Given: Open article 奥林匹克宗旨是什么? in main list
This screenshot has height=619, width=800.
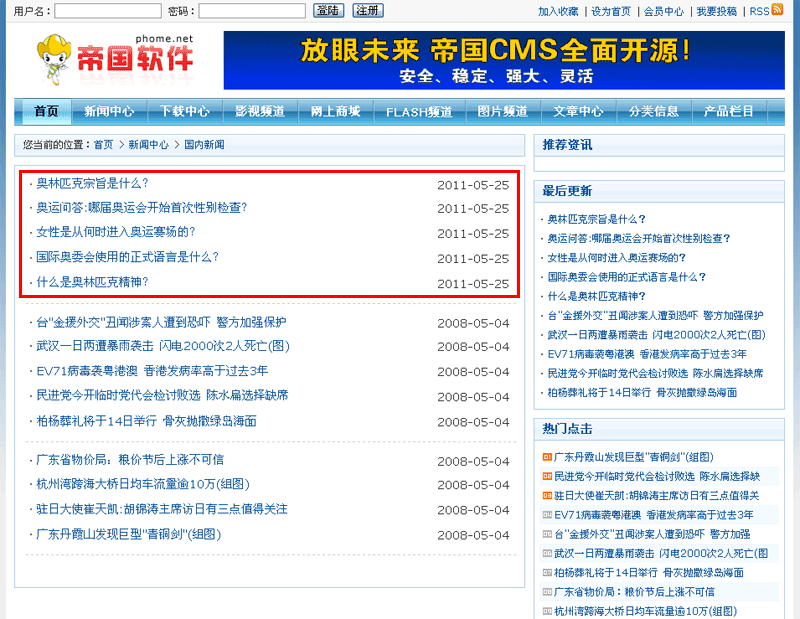Looking at the screenshot, I should (x=92, y=183).
